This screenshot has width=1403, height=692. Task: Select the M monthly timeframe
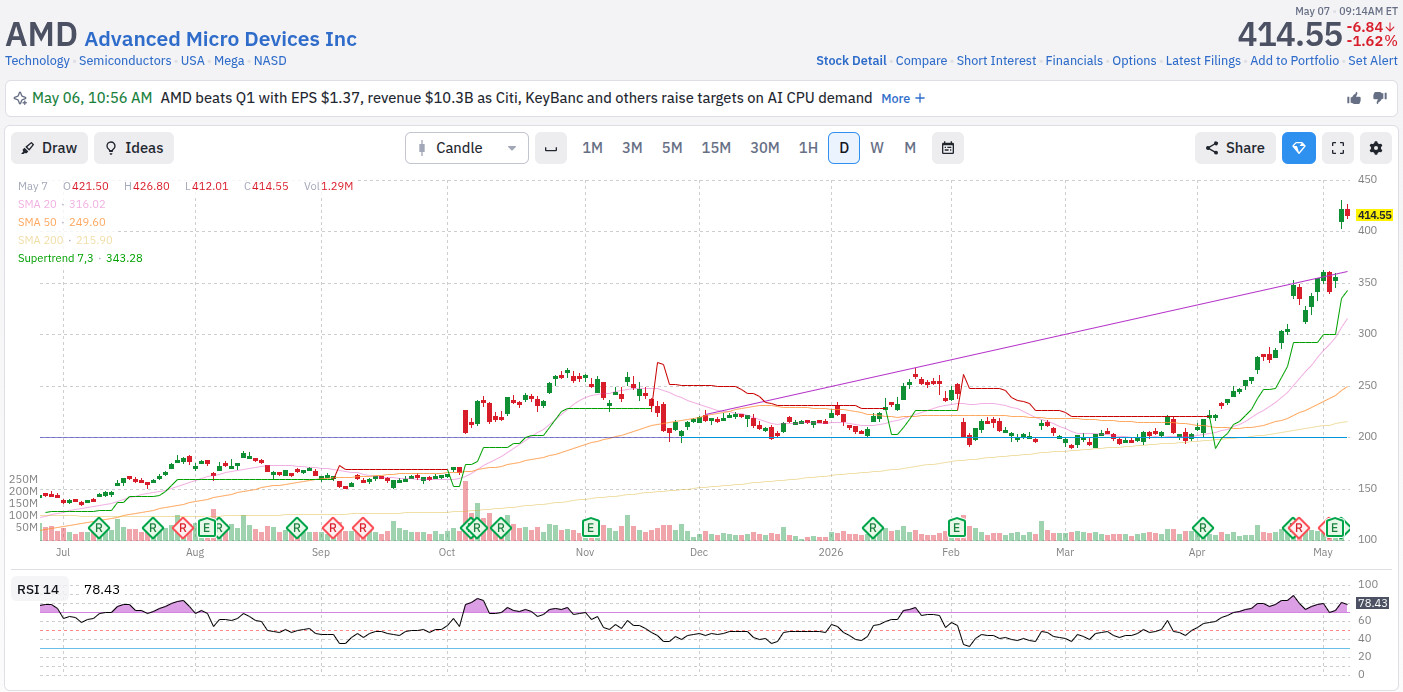point(910,148)
